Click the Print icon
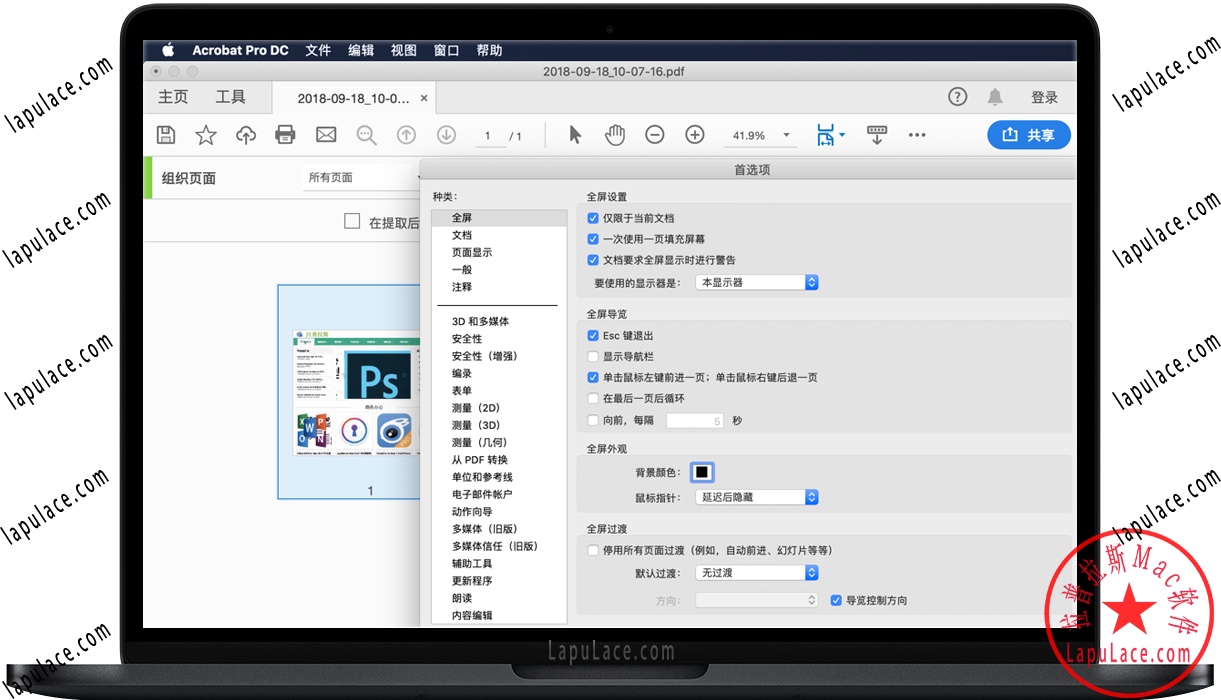This screenshot has width=1221, height=700. pos(286,134)
